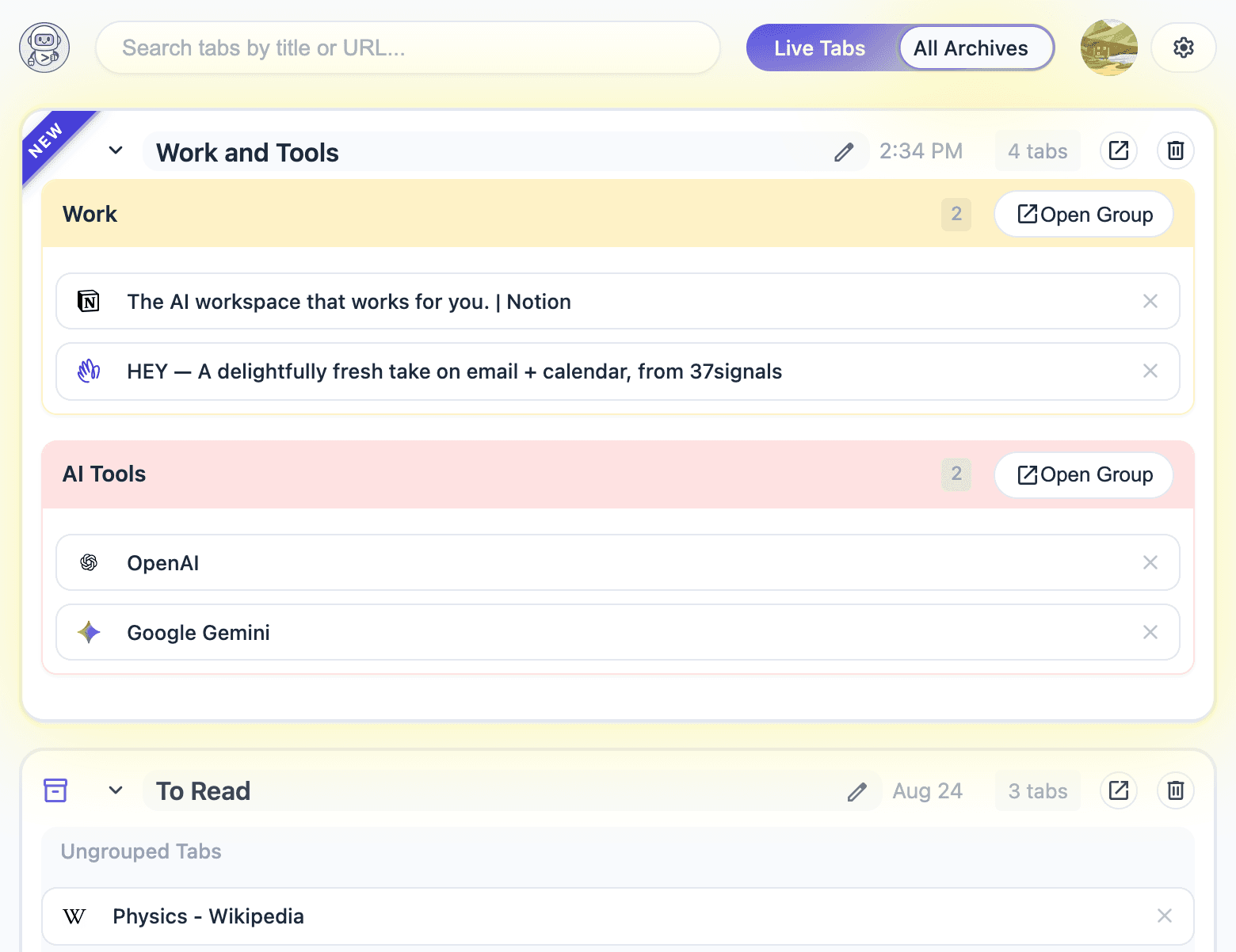Screen dimensions: 1236x952
Task: Open settings via gear icon
Action: pos(1183,48)
